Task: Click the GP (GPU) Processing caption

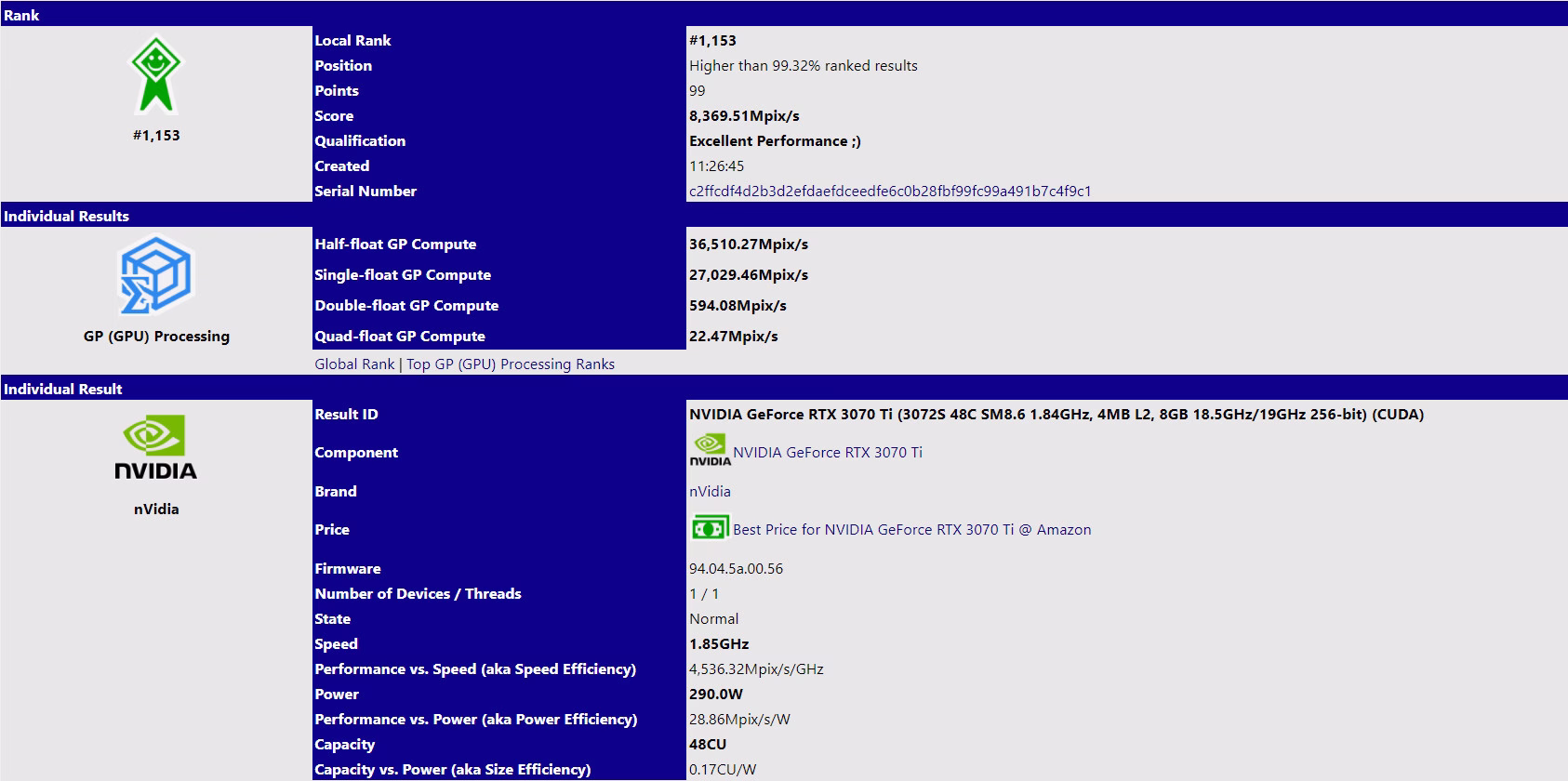Action: point(156,336)
